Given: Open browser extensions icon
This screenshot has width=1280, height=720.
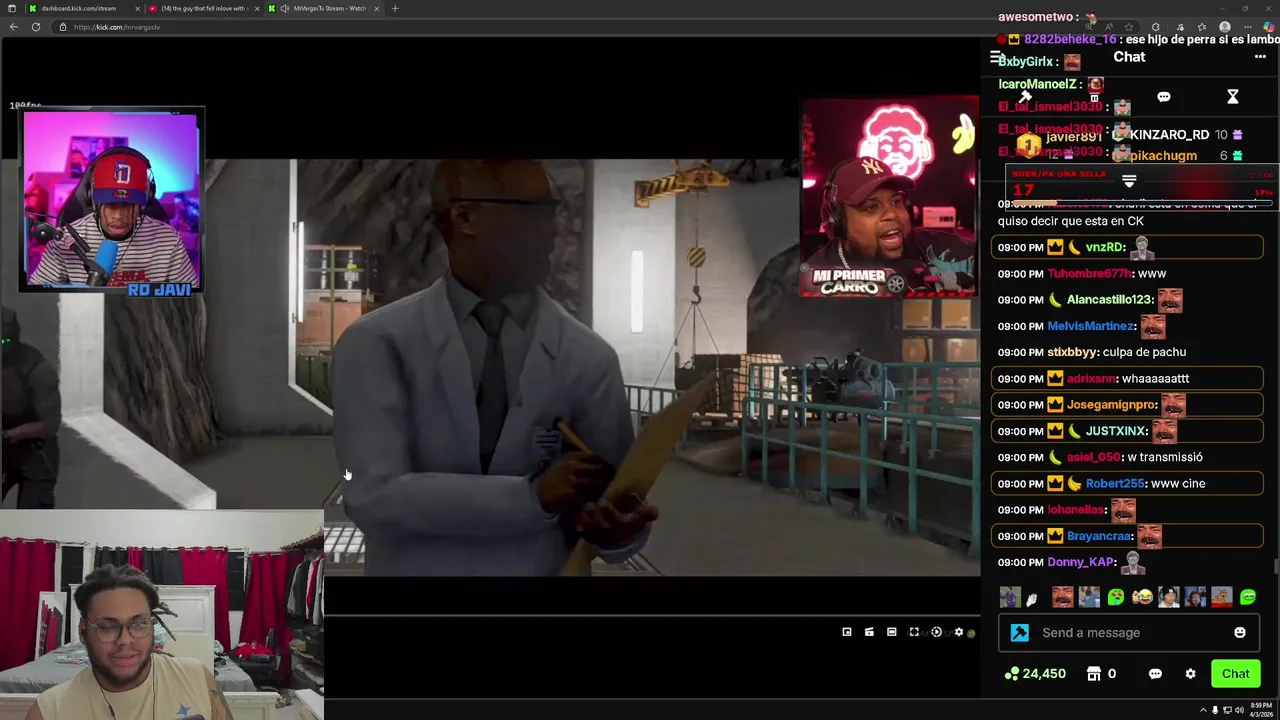Looking at the screenshot, I should (1155, 27).
